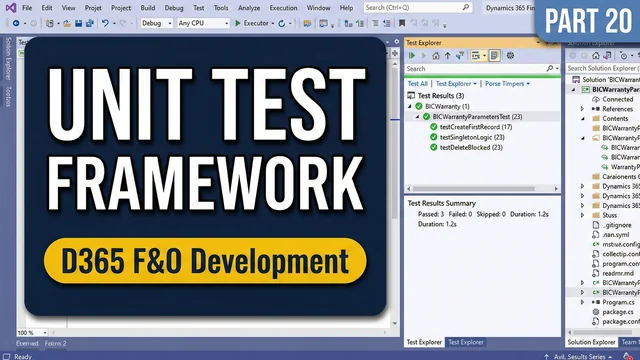Open the Build menu

(147, 8)
